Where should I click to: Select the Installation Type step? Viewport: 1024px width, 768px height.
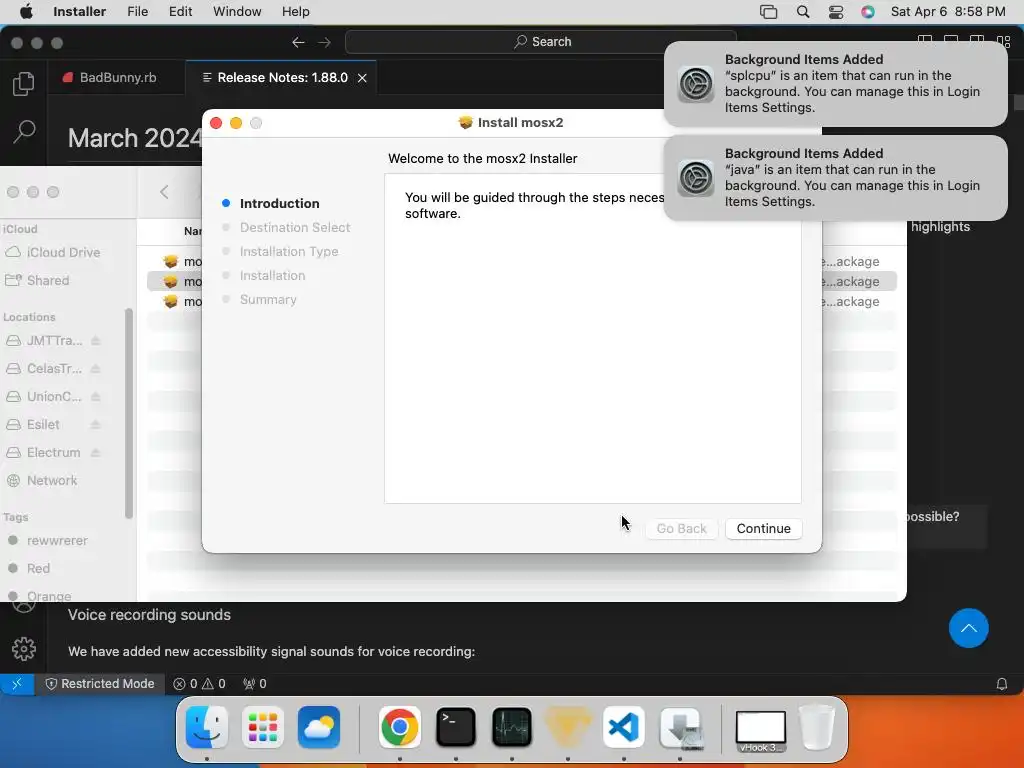point(289,251)
